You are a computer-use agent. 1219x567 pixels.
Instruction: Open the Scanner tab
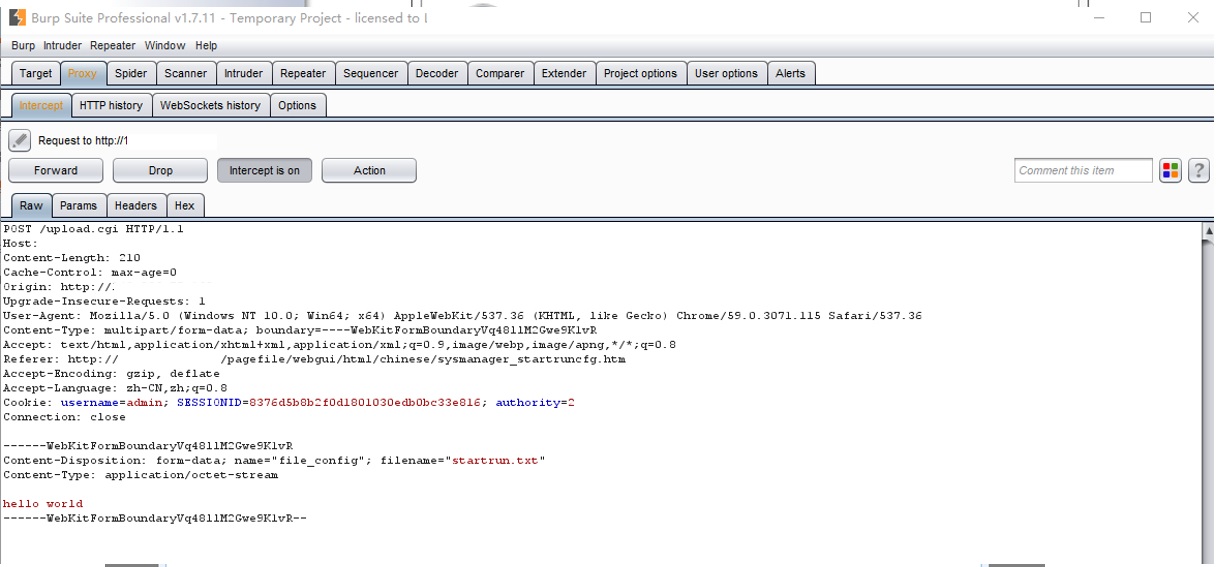point(186,74)
